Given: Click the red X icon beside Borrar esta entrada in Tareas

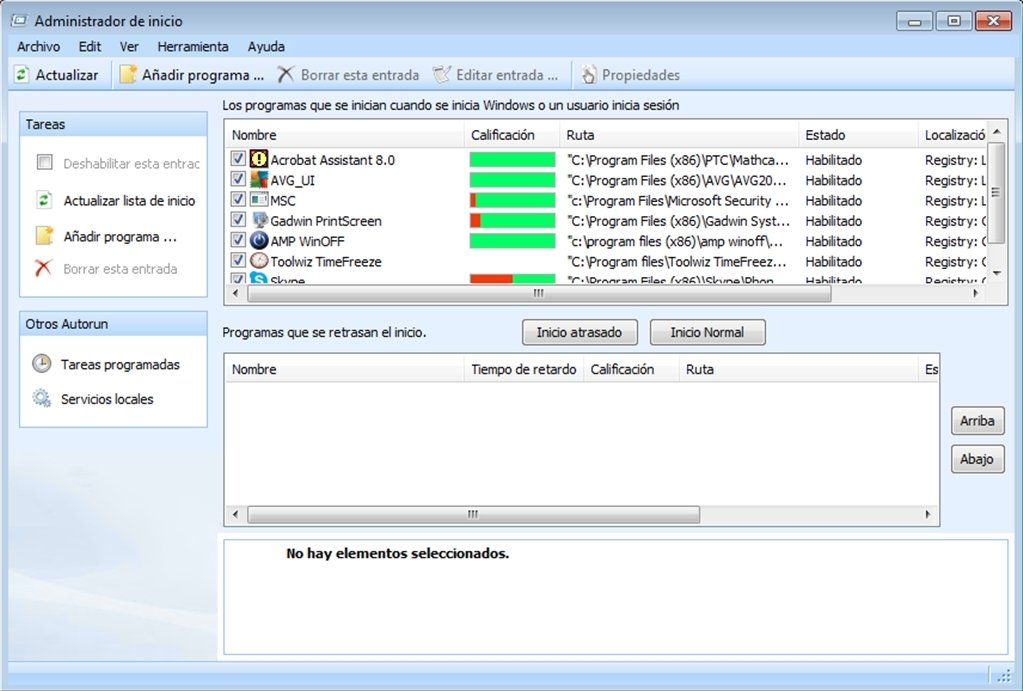Looking at the screenshot, I should (x=43, y=268).
